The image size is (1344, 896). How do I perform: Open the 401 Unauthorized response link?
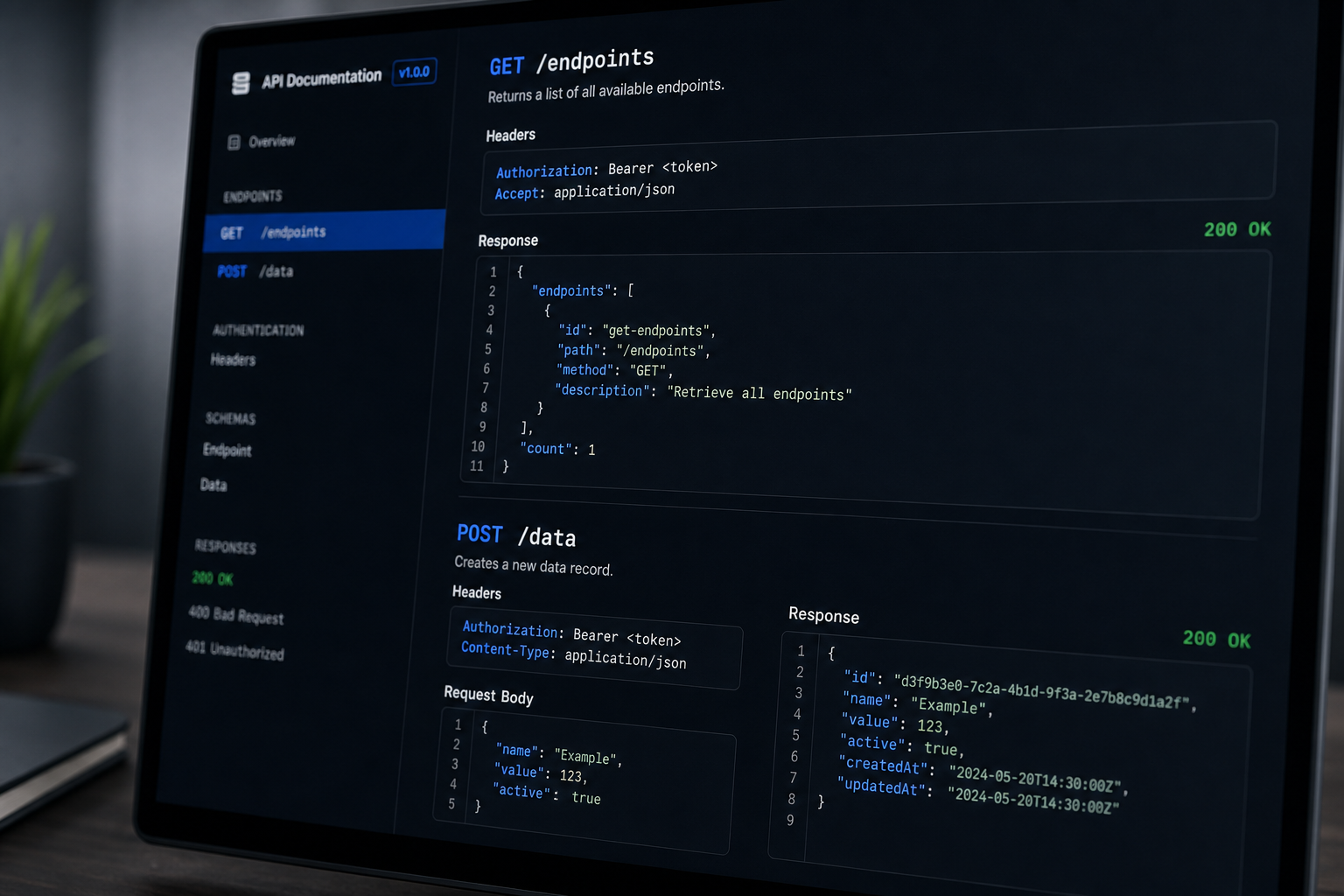[234, 650]
